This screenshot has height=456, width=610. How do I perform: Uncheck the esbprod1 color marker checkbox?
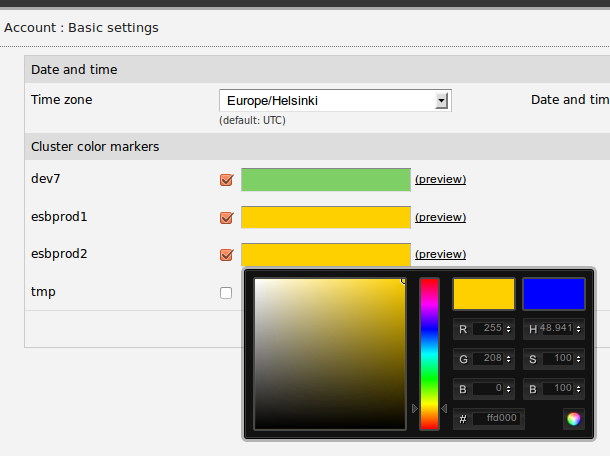[226, 217]
